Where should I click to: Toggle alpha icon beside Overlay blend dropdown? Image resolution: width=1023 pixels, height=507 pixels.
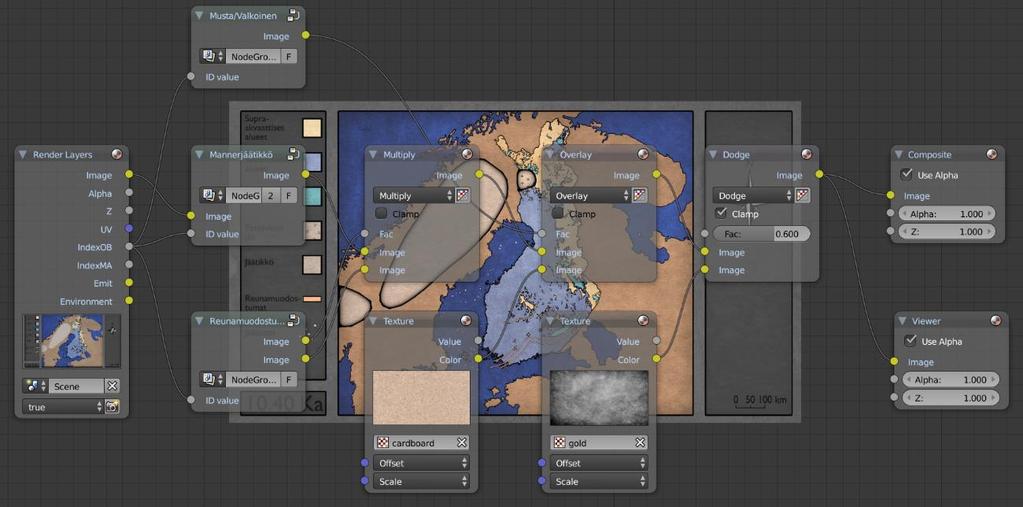(x=640, y=195)
